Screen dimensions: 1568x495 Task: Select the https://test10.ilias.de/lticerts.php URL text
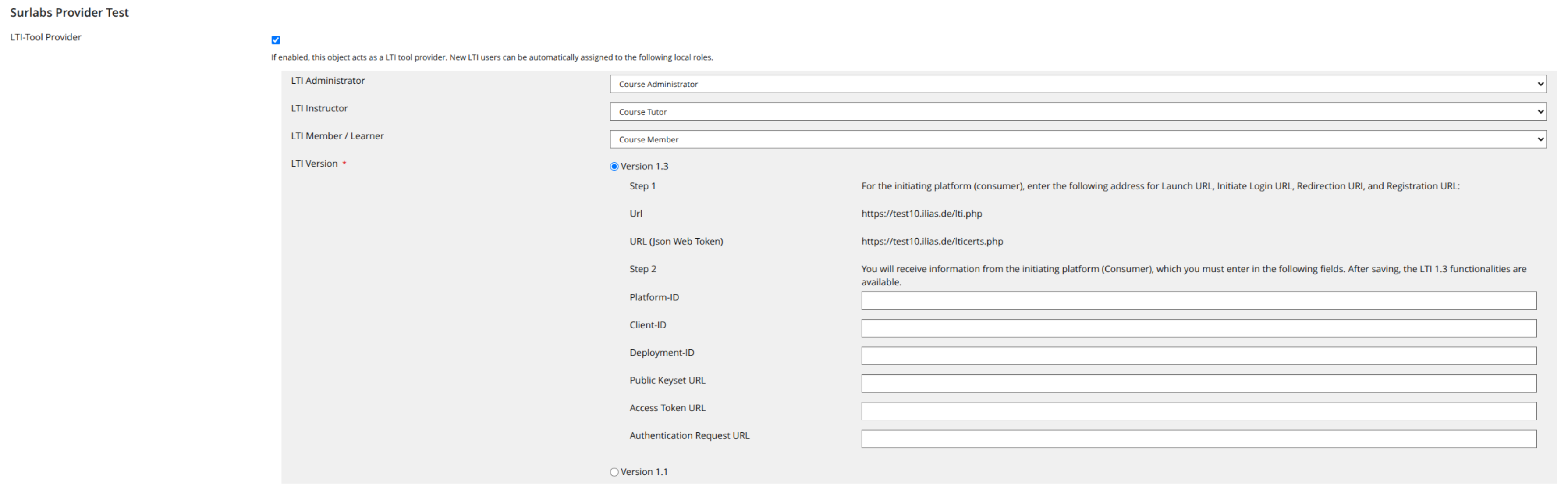coord(932,242)
